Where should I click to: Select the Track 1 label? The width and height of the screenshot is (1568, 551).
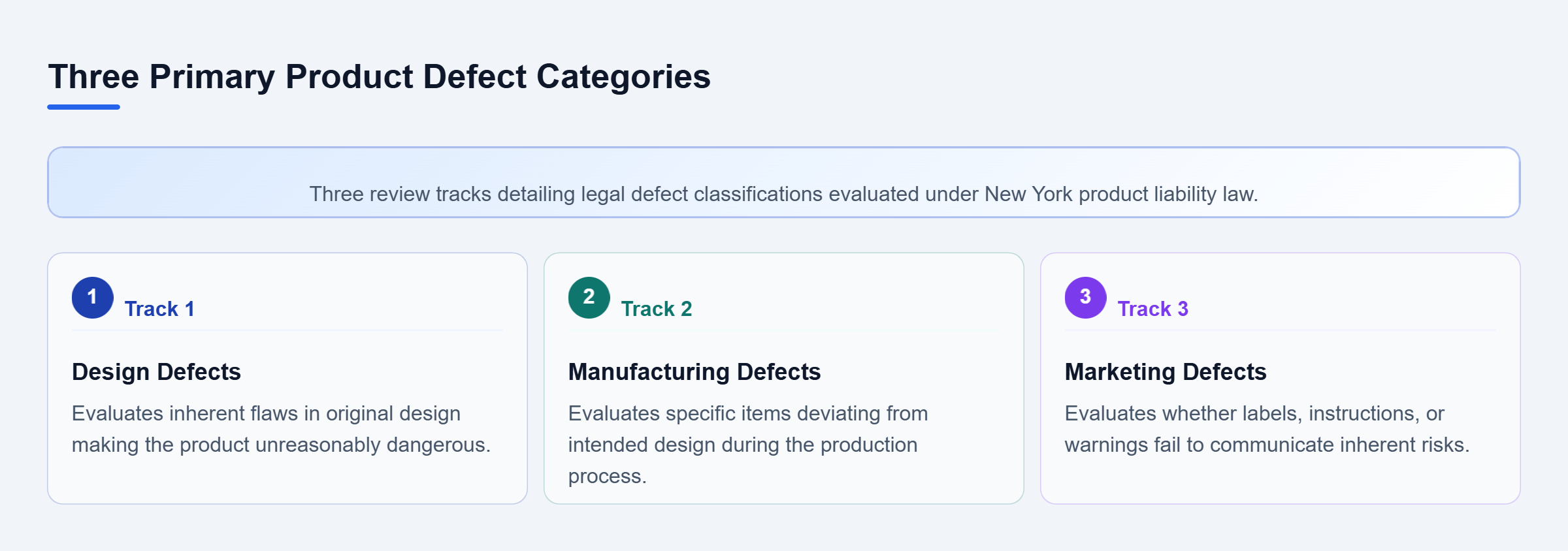point(159,309)
